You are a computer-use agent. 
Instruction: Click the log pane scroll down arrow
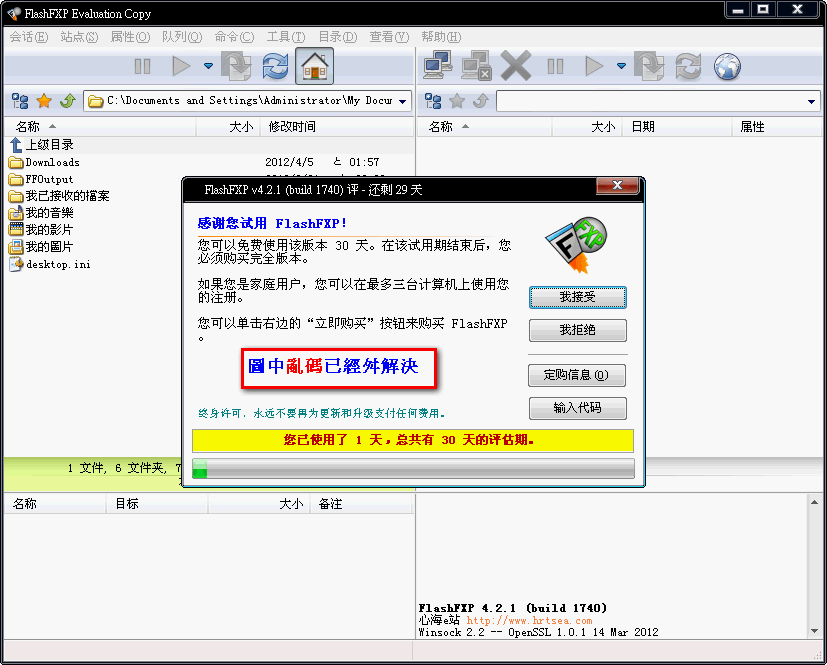(814, 631)
